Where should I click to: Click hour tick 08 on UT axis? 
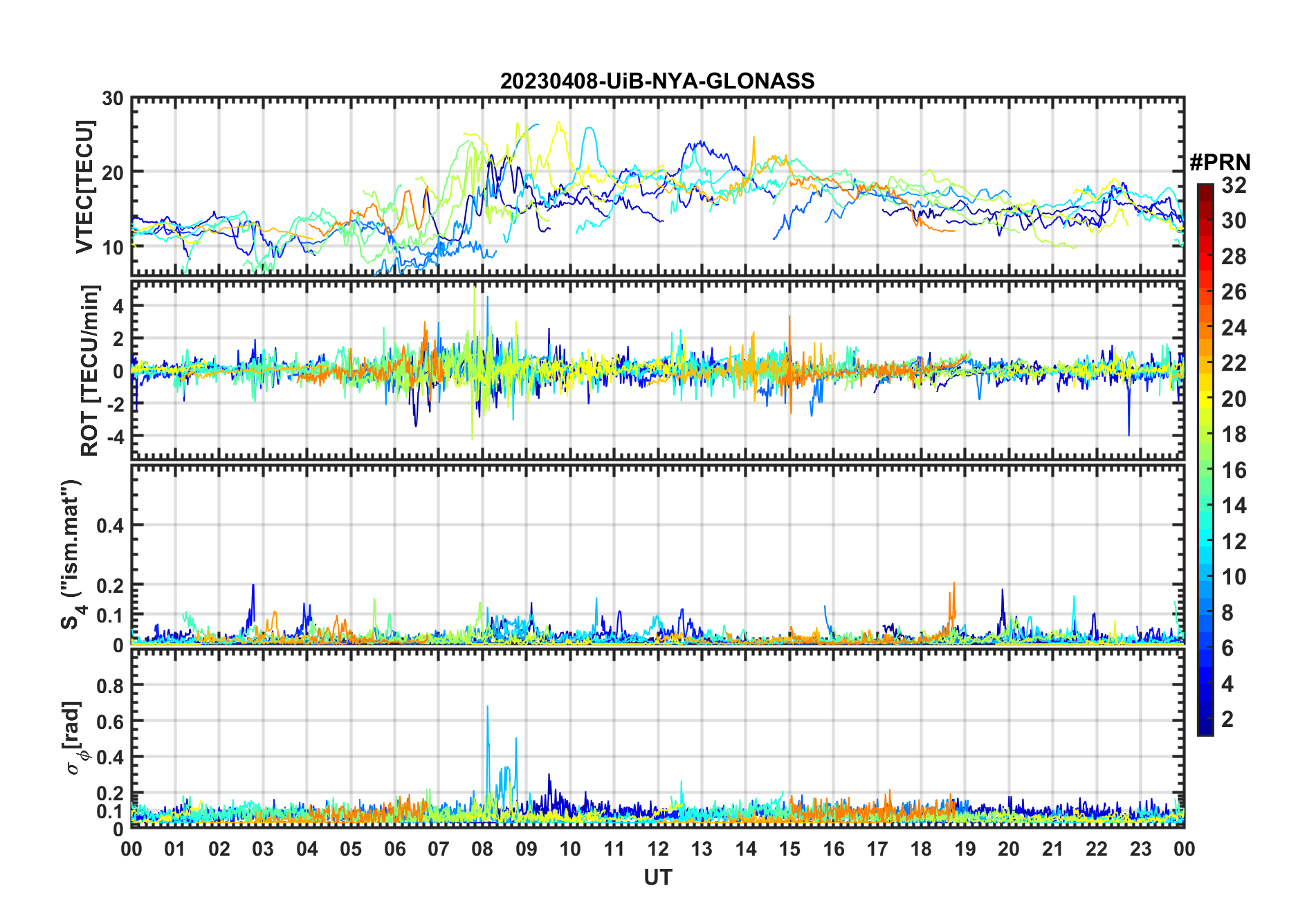[482, 849]
